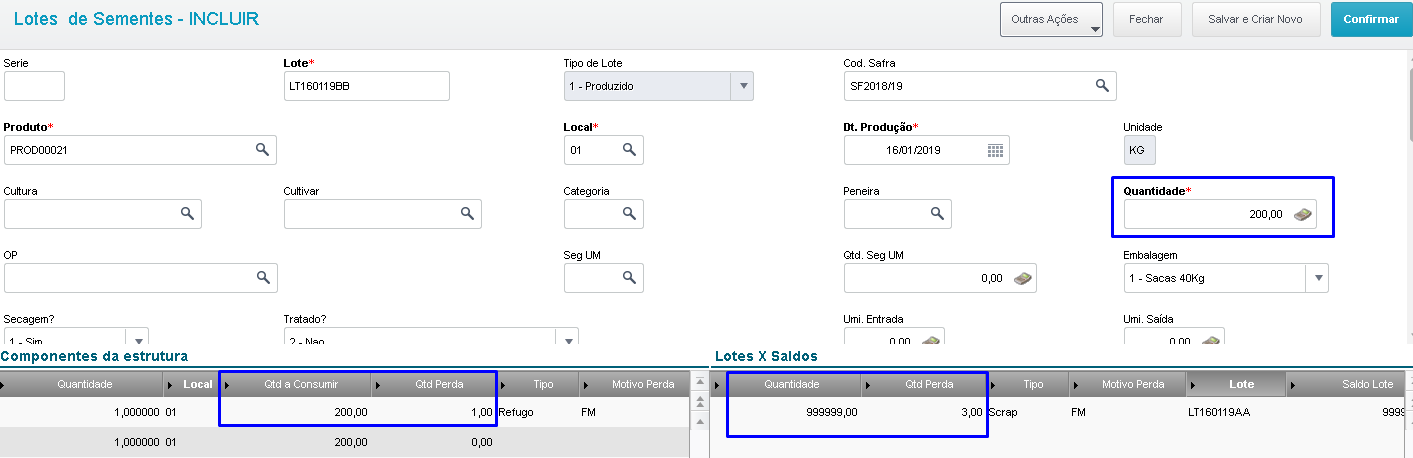
Task: Click the OP field search magnifier
Action: [x=263, y=278]
